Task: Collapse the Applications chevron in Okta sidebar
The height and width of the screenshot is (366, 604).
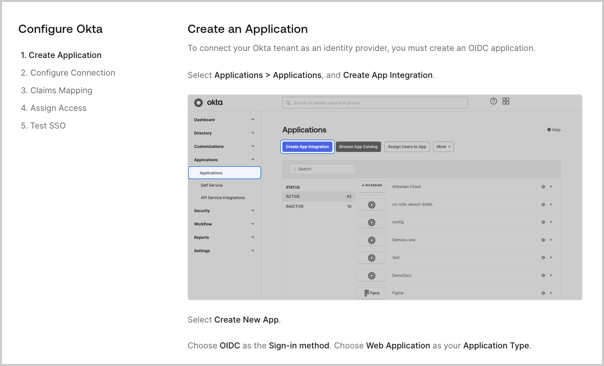Action: coord(253,159)
